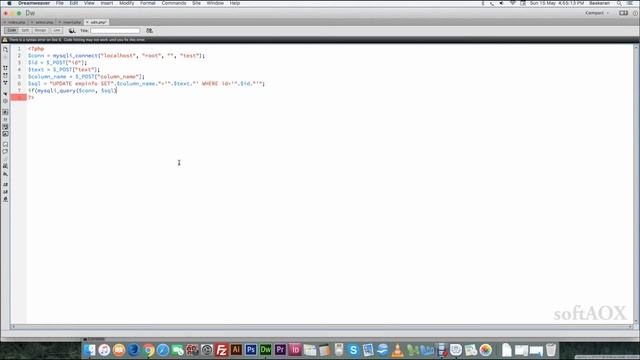
Task: Open the Edit menu
Action: pos(73,3)
